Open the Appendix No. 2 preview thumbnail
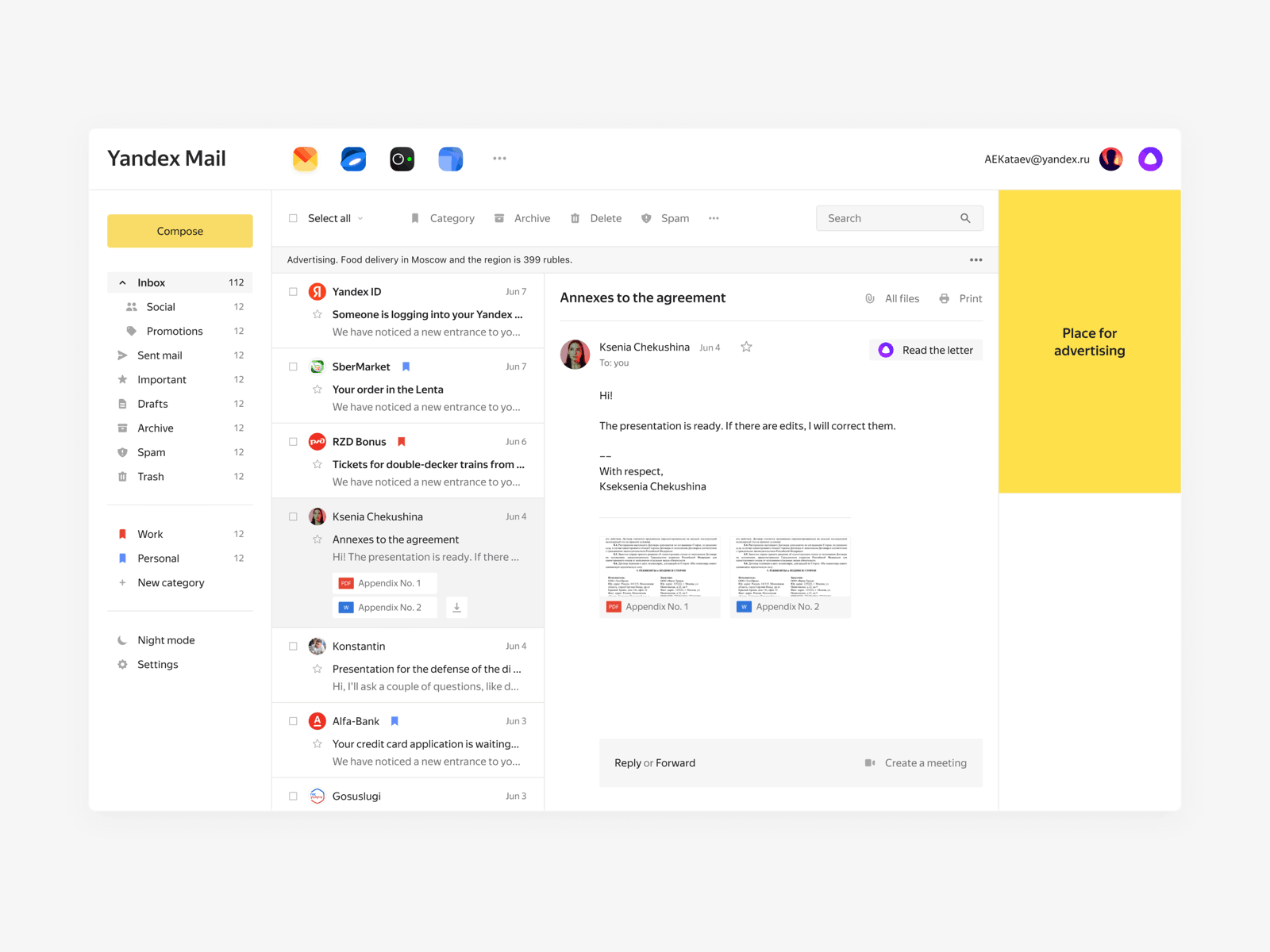This screenshot has width=1270, height=952. click(x=790, y=577)
